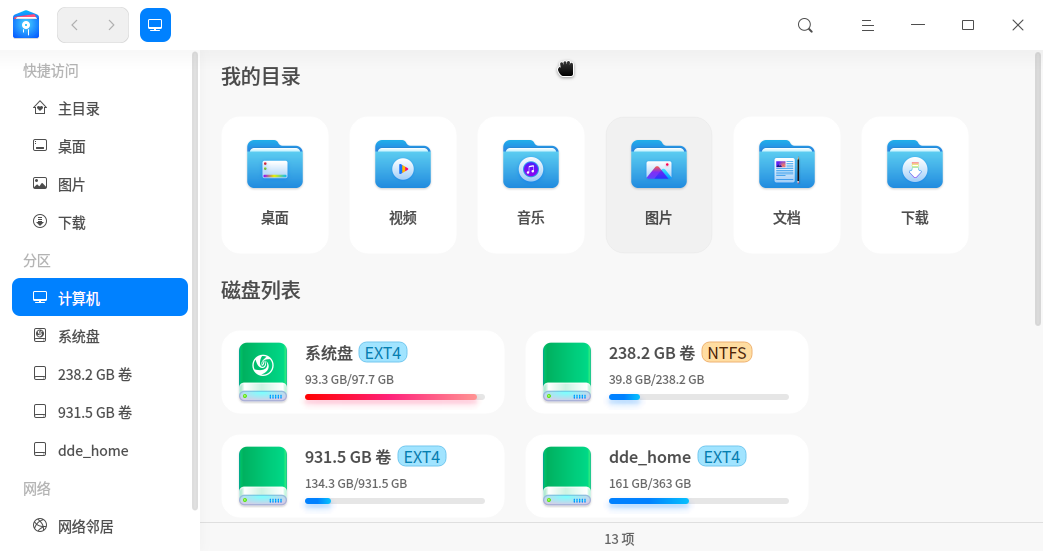Click the 931.5 GB 卷 usage bar

click(394, 501)
